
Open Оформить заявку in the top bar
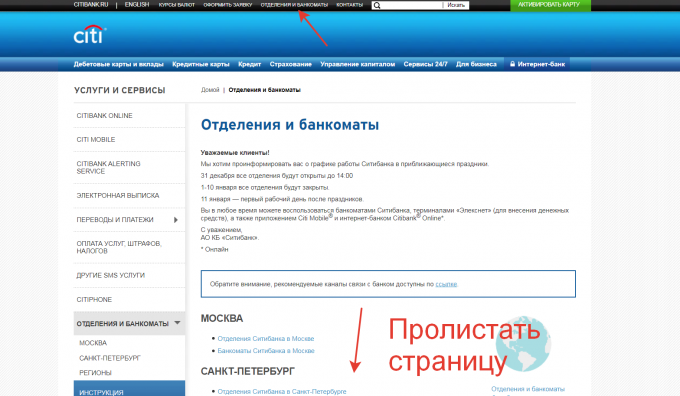pos(228,5)
